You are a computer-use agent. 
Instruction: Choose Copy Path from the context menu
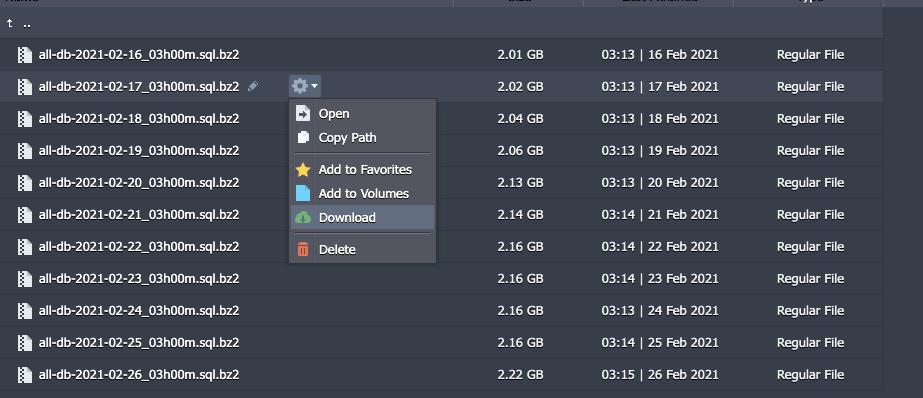pyautogui.click(x=363, y=137)
